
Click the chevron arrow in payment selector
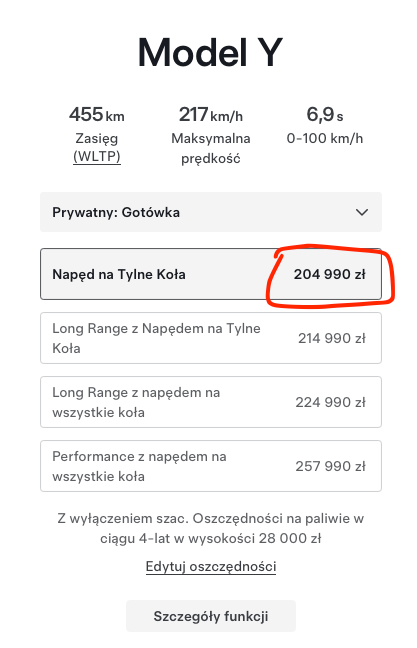click(362, 212)
